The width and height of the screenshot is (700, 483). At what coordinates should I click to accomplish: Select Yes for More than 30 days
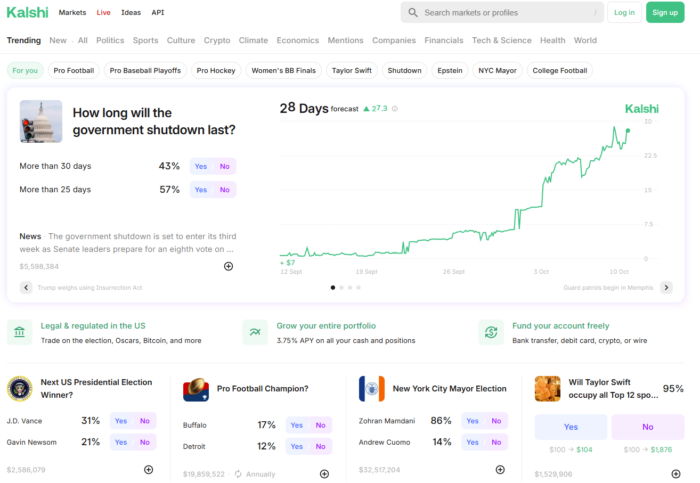click(x=201, y=166)
